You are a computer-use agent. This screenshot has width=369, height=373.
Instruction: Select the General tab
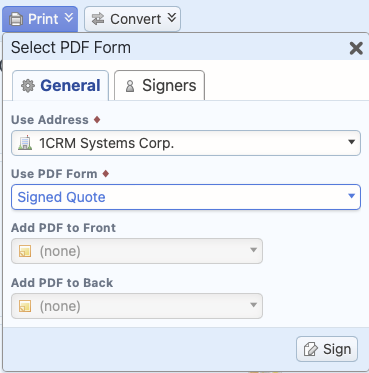(61, 85)
